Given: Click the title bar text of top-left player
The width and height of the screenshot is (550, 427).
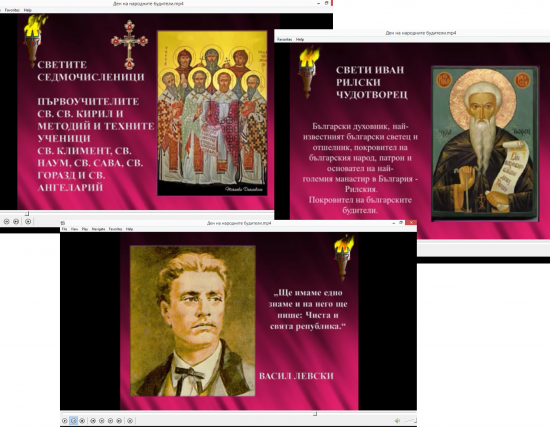Looking at the screenshot, I should pos(148,4).
